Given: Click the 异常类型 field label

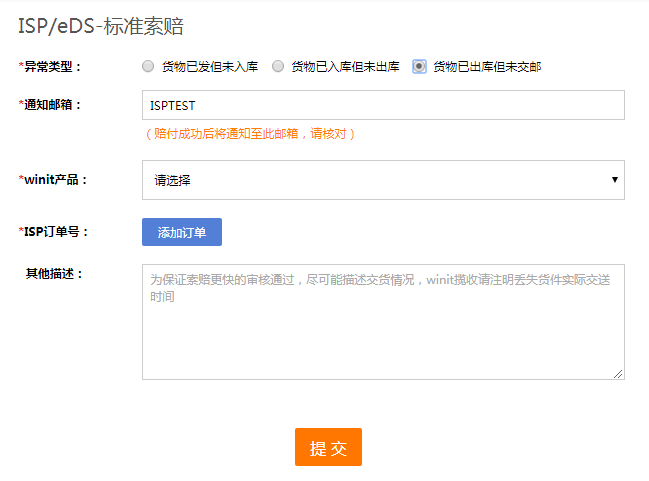Looking at the screenshot, I should [50, 67].
